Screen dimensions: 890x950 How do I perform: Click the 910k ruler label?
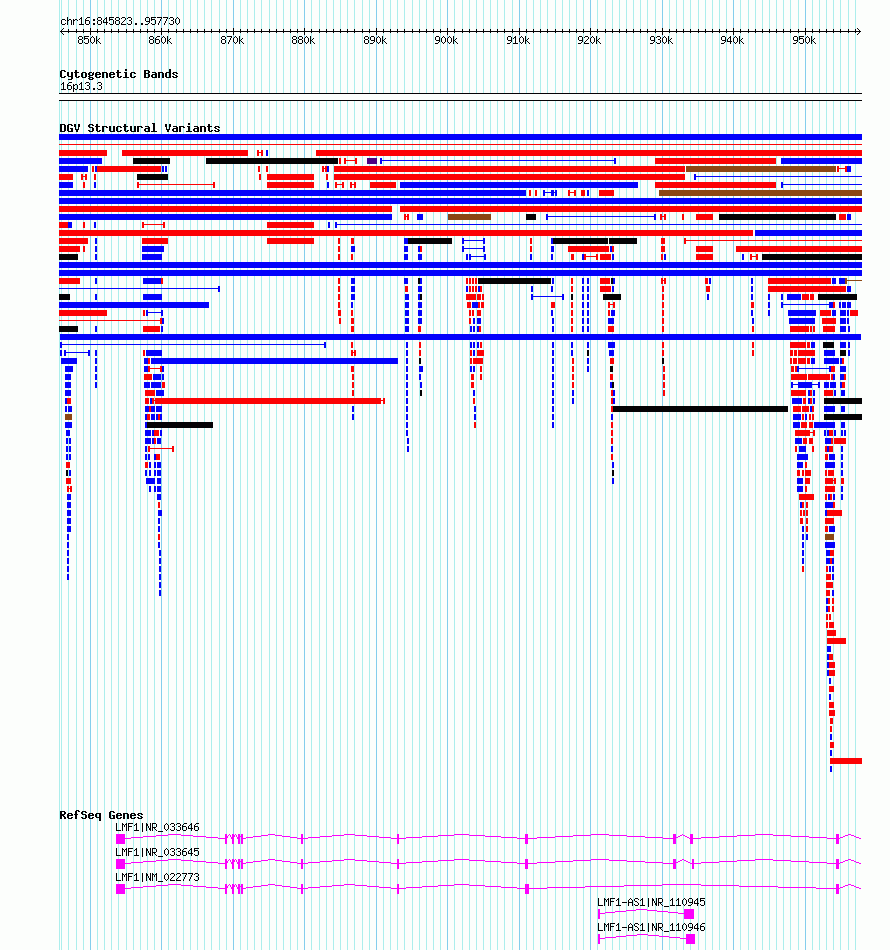point(518,41)
